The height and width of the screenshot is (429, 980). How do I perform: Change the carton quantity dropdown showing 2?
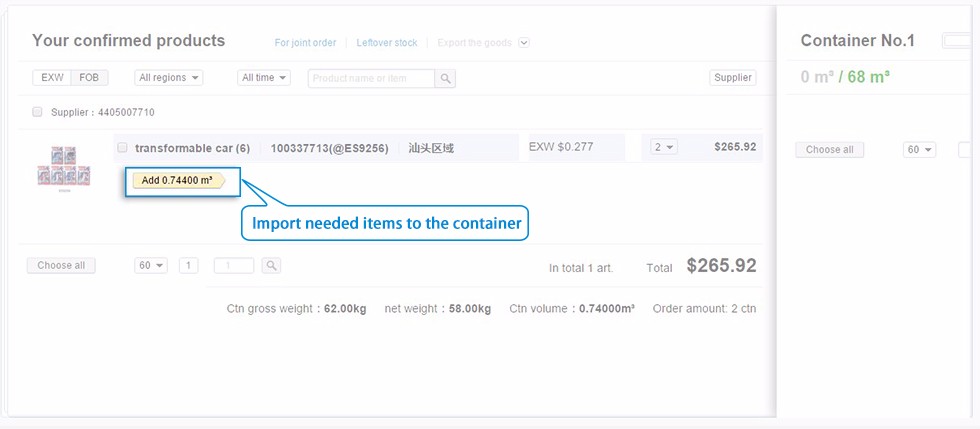click(x=664, y=147)
